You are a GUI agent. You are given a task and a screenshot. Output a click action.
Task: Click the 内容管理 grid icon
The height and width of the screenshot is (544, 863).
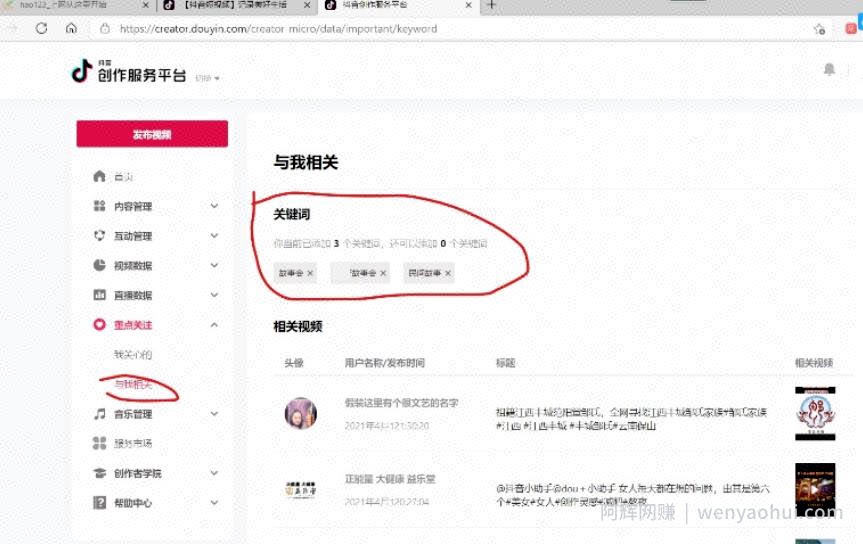click(x=99, y=206)
